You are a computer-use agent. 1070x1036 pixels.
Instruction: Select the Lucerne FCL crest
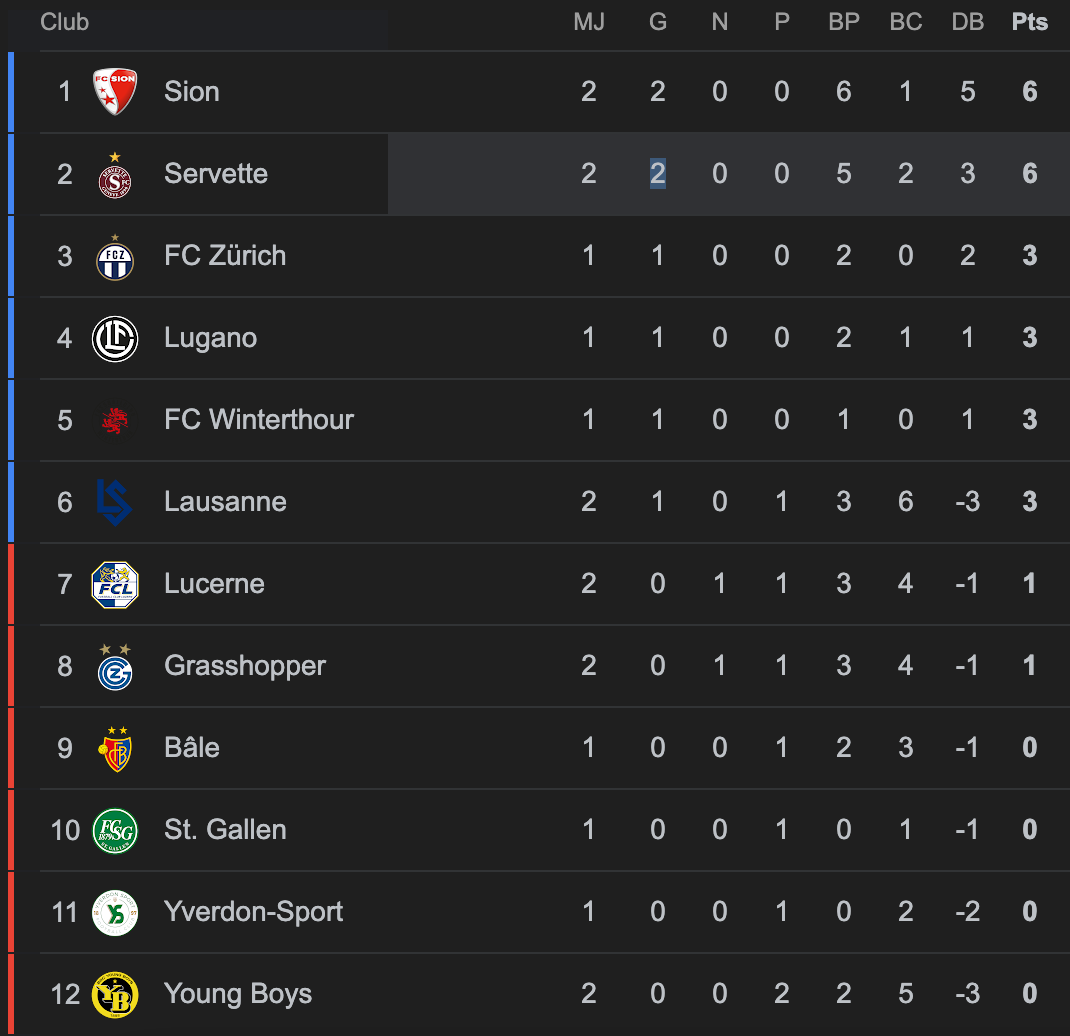(115, 584)
